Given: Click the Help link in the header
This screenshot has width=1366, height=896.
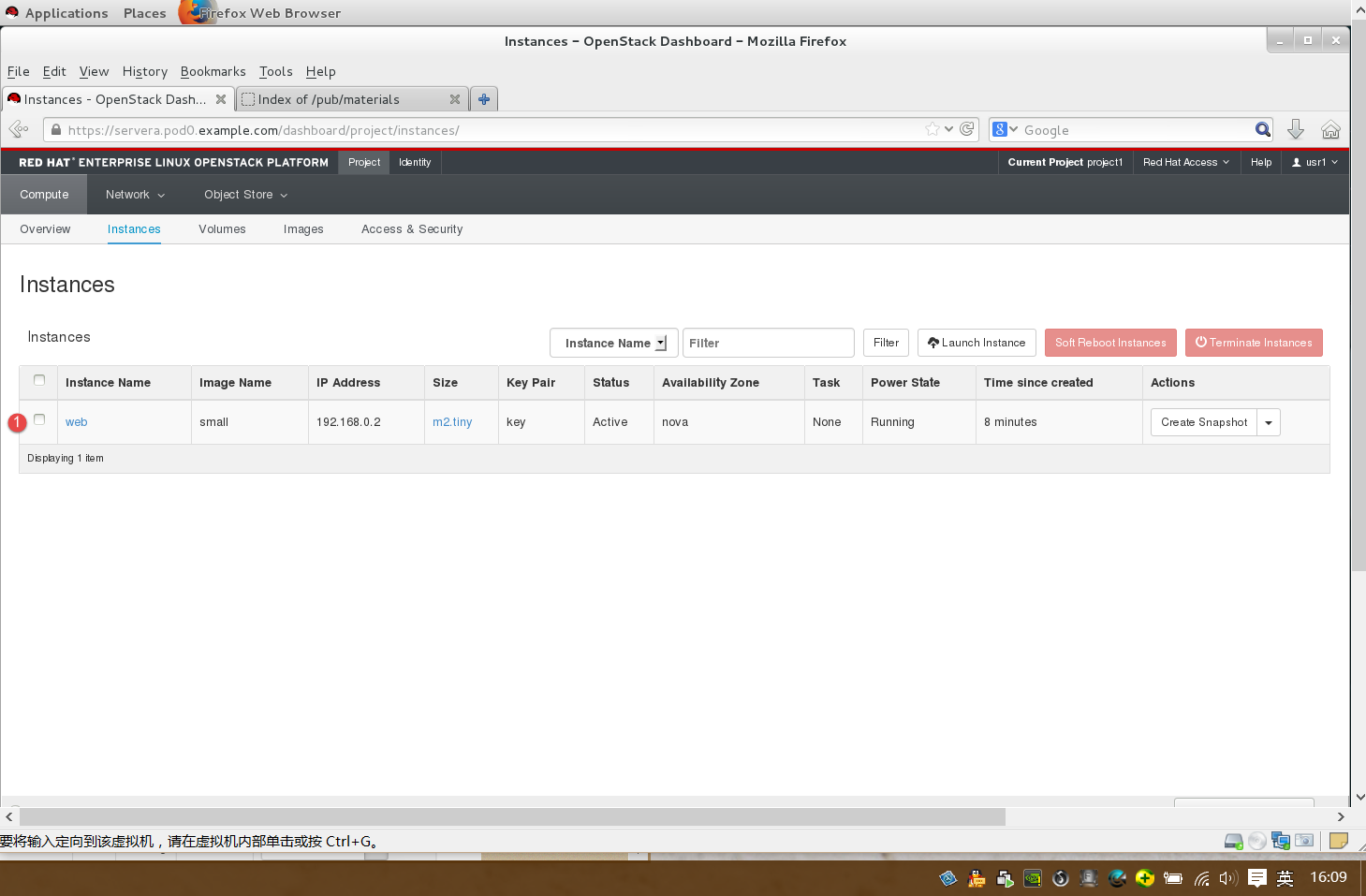Looking at the screenshot, I should [x=1261, y=162].
